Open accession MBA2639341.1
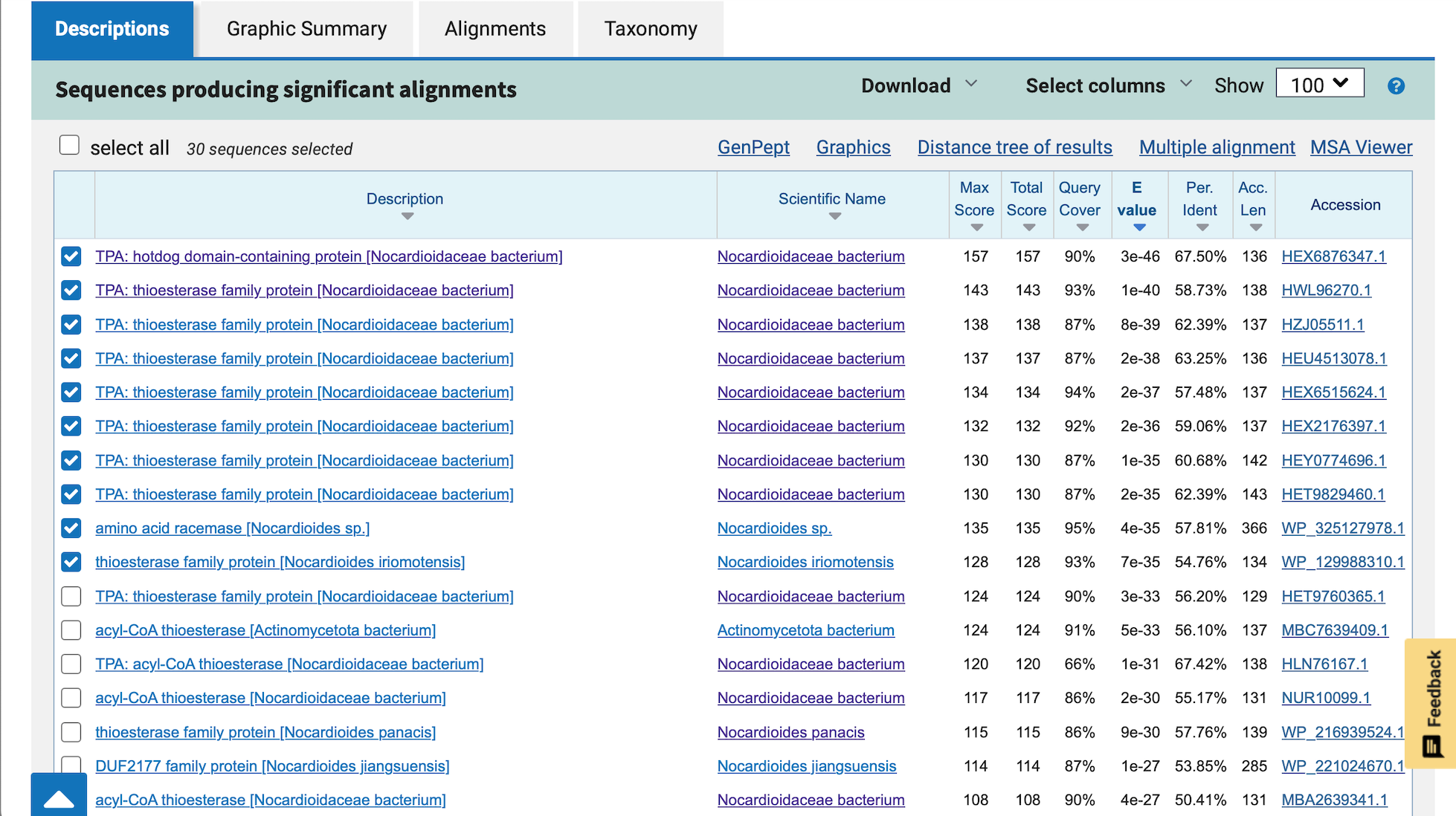The height and width of the screenshot is (816, 1456). (x=1334, y=800)
